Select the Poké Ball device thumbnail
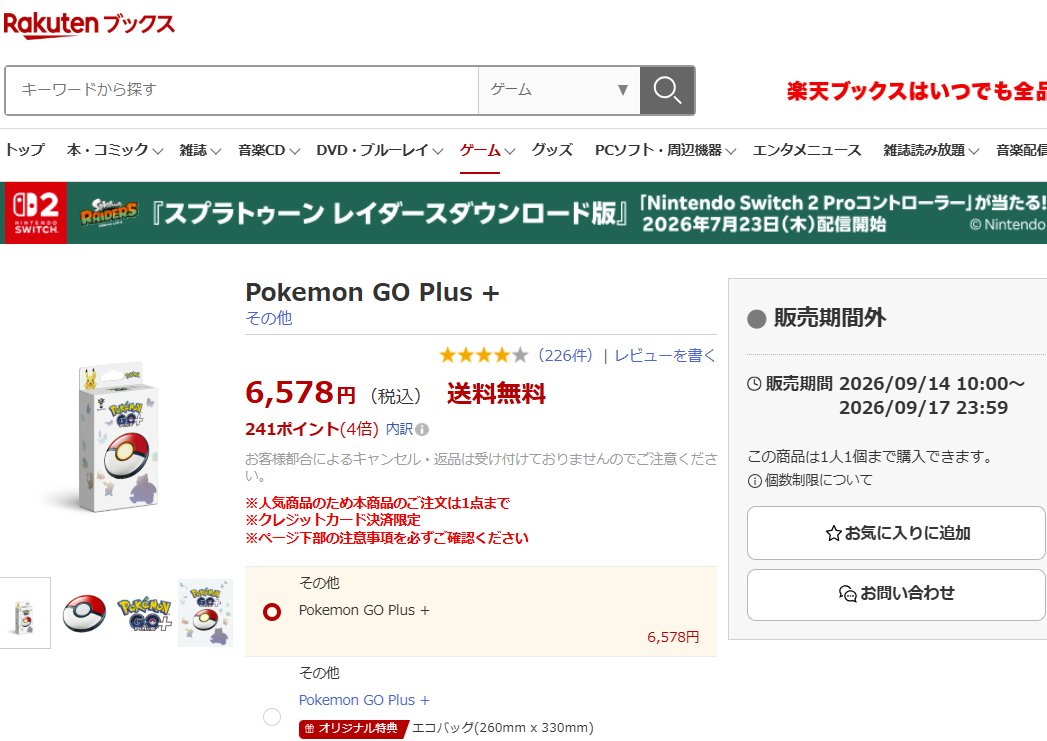1047x741 pixels. [84, 613]
